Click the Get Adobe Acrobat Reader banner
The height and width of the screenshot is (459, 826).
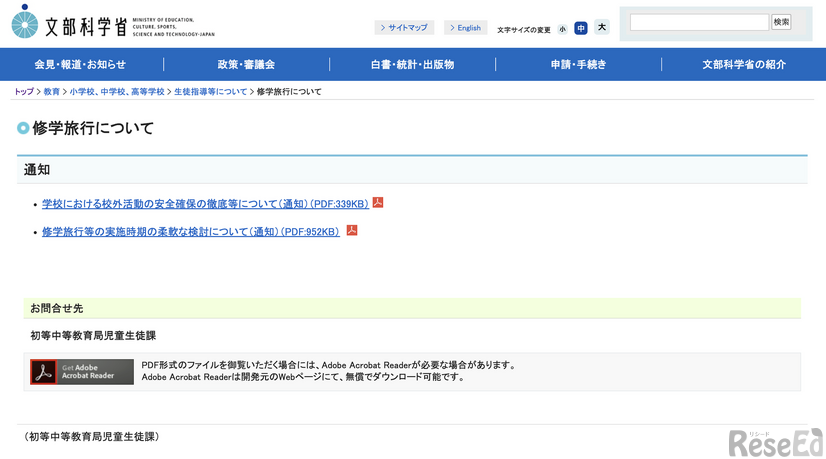click(x=82, y=372)
